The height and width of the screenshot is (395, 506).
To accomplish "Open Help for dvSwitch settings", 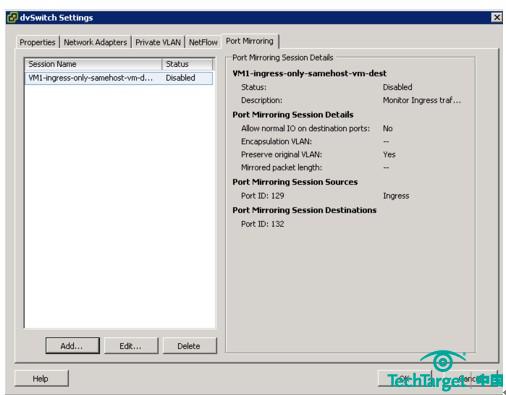I will coord(41,379).
